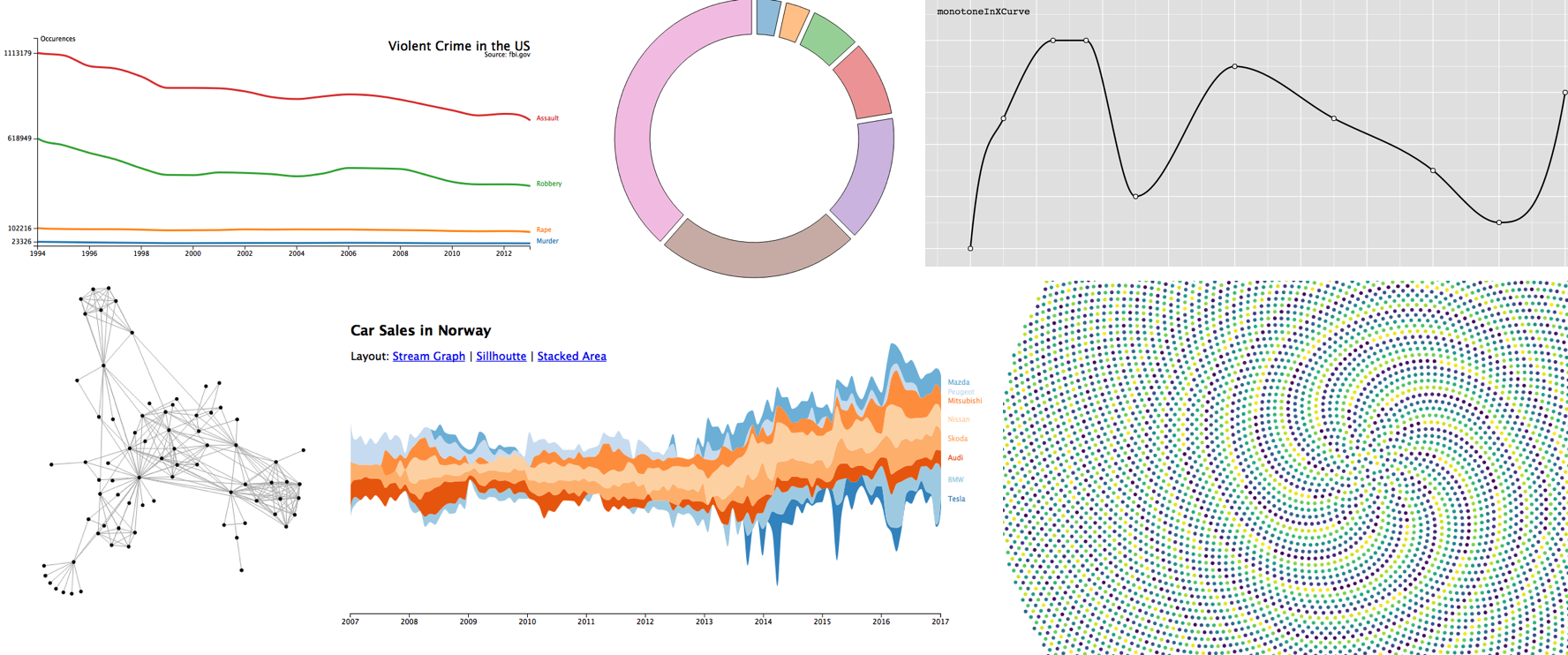Click the Assault line label

[x=547, y=118]
